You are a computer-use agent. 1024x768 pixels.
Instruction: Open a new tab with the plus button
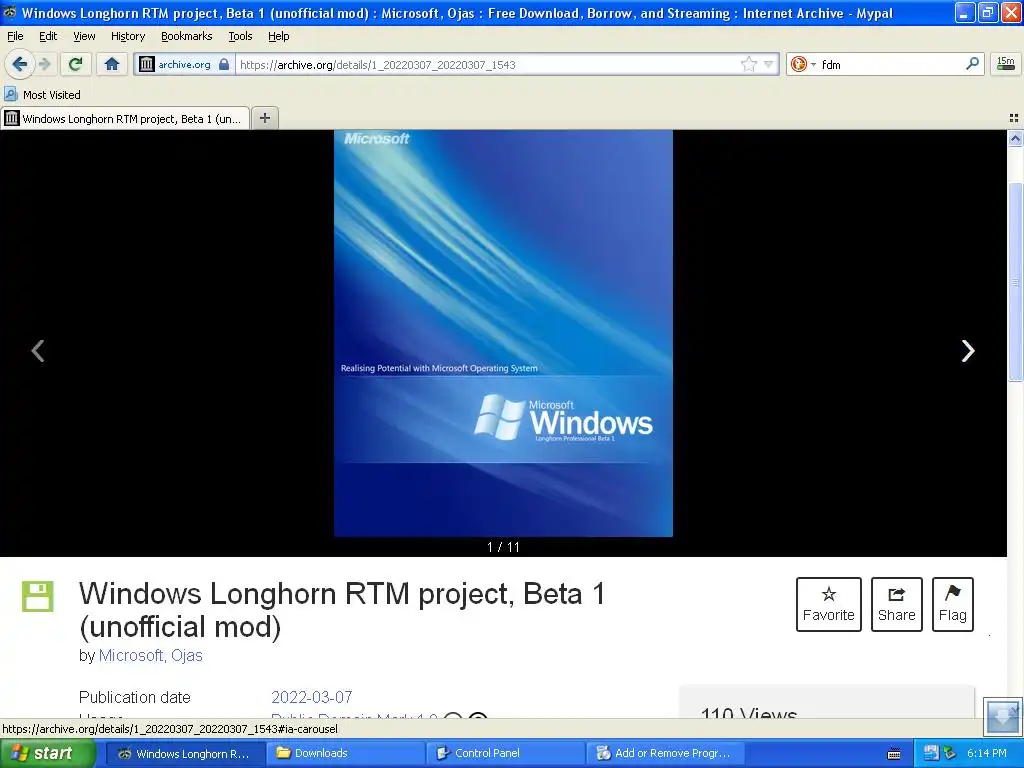click(x=264, y=118)
